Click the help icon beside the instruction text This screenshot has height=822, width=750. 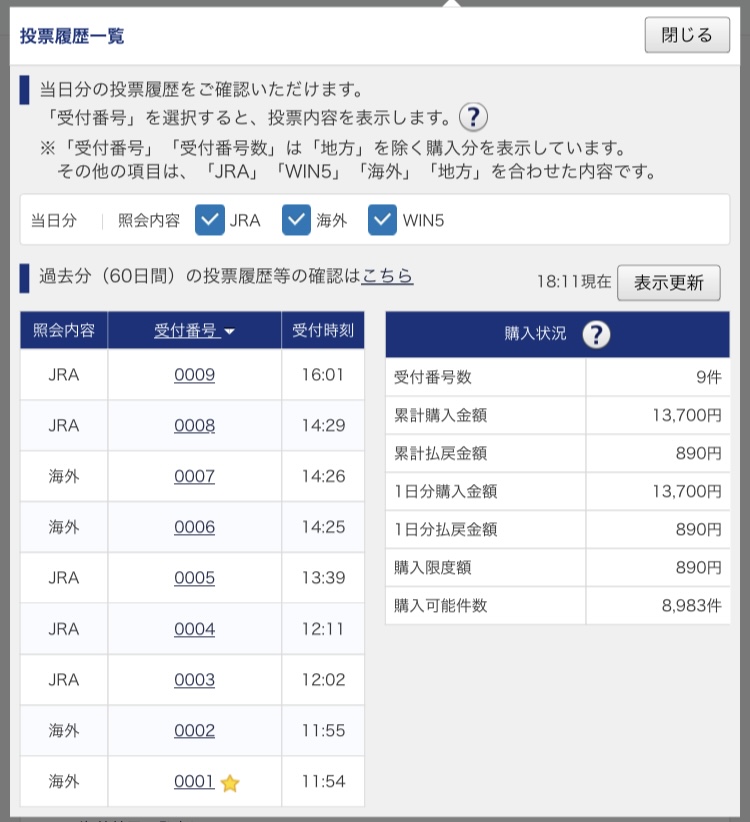point(473,117)
